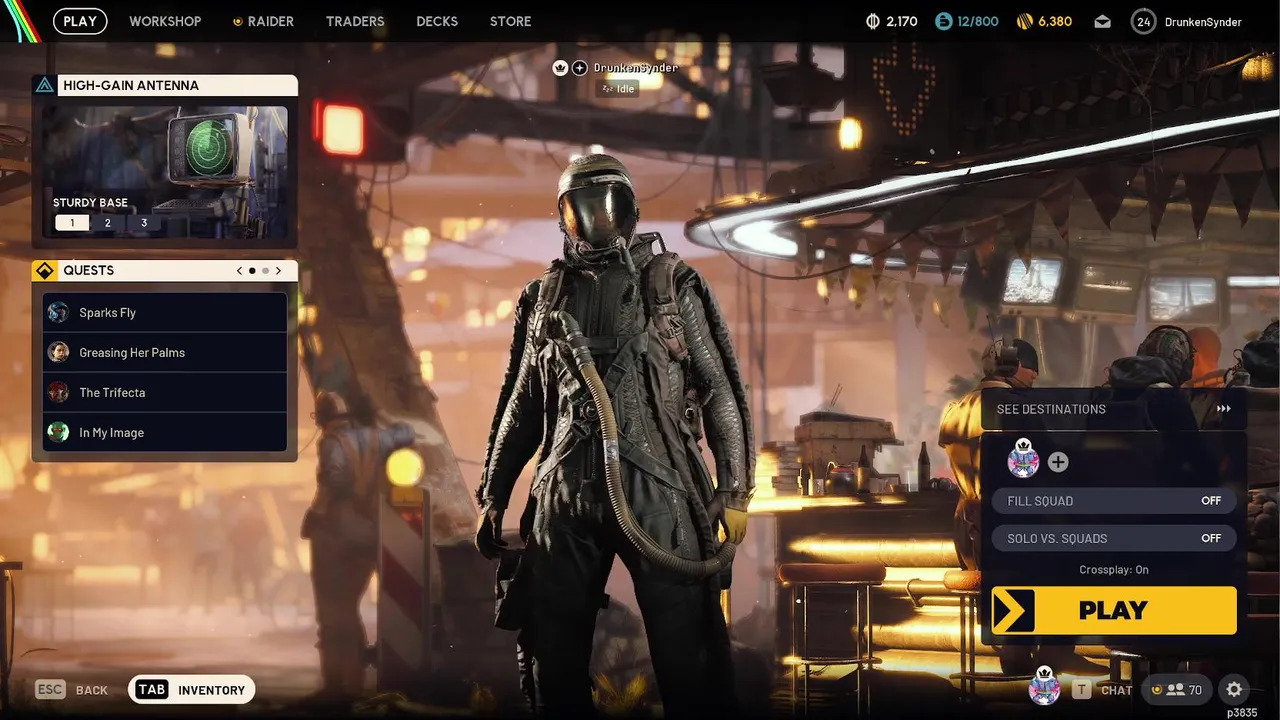This screenshot has width=1280, height=720.
Task: Click the ESC key icon
Action: pyautogui.click(x=50, y=689)
